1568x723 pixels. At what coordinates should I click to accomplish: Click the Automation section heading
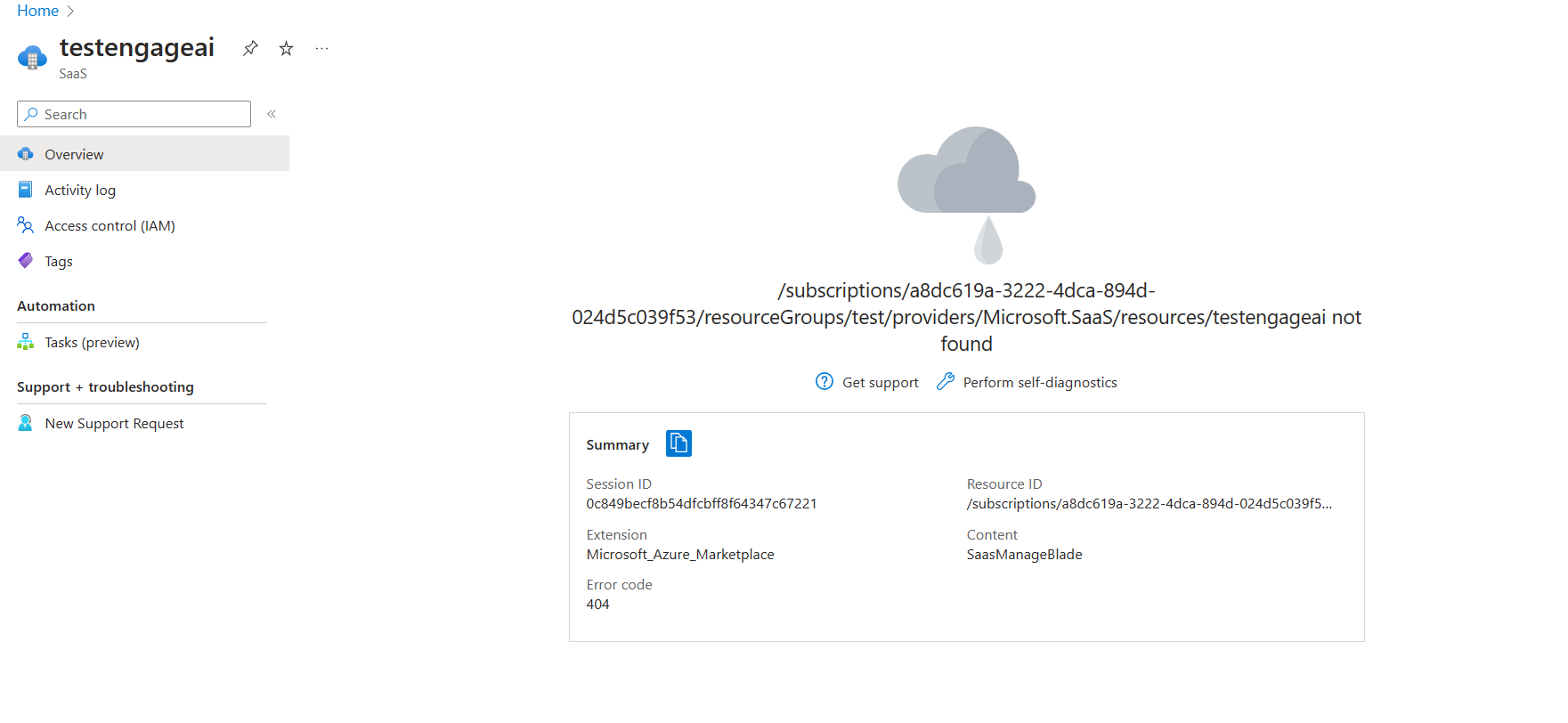56,305
